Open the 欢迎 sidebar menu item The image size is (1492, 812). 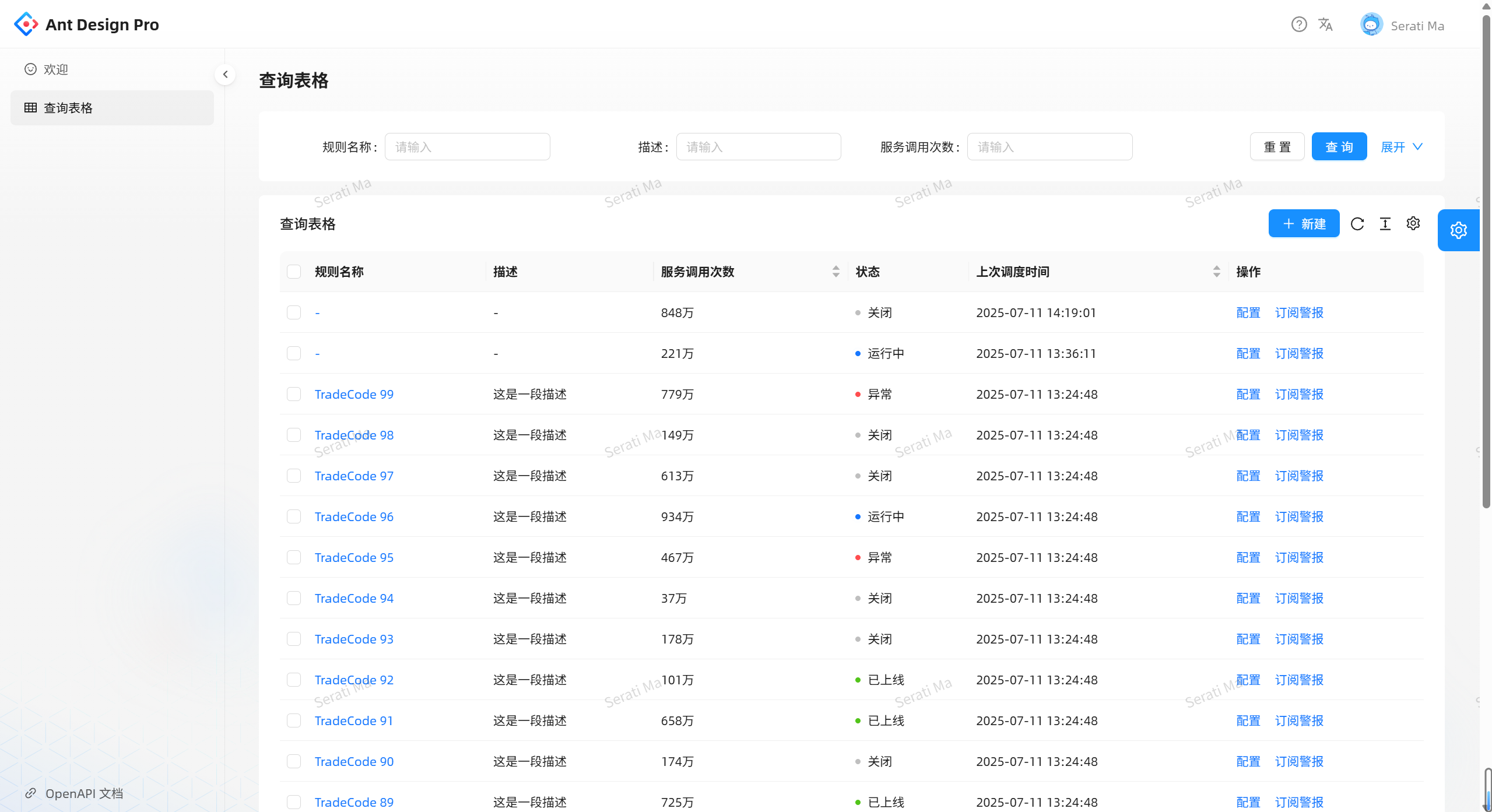click(55, 69)
